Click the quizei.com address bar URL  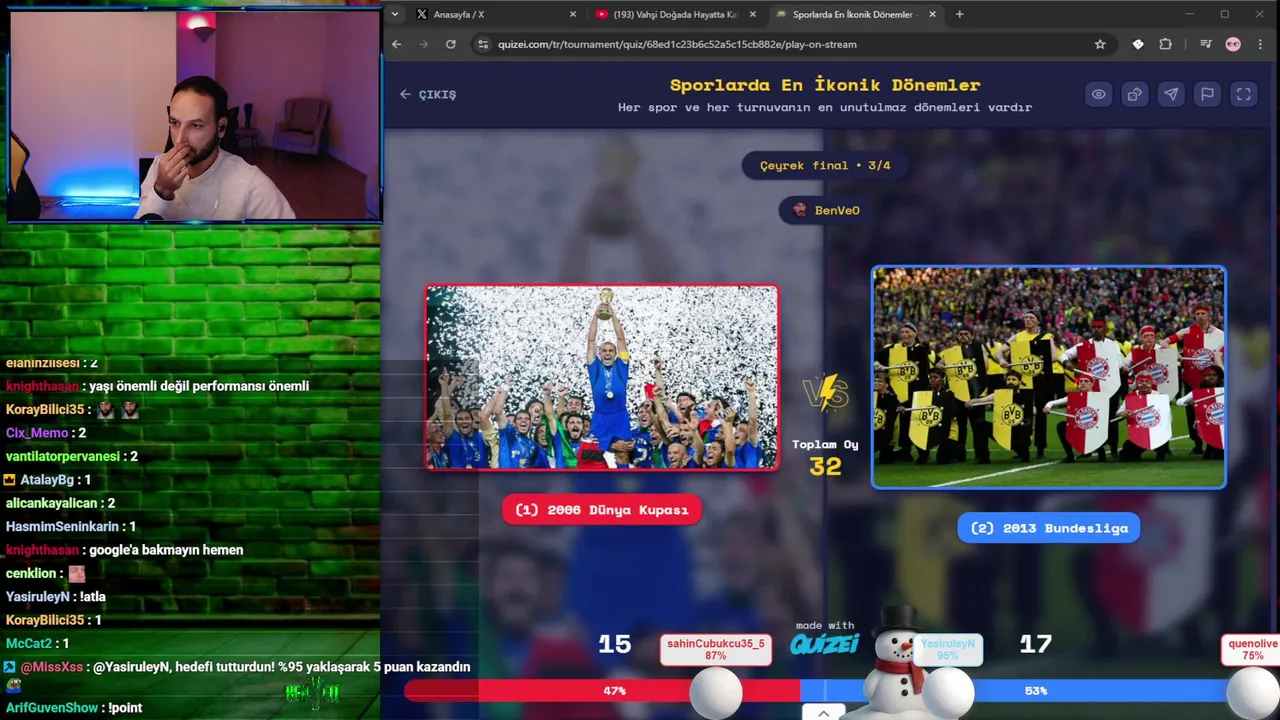click(x=677, y=44)
